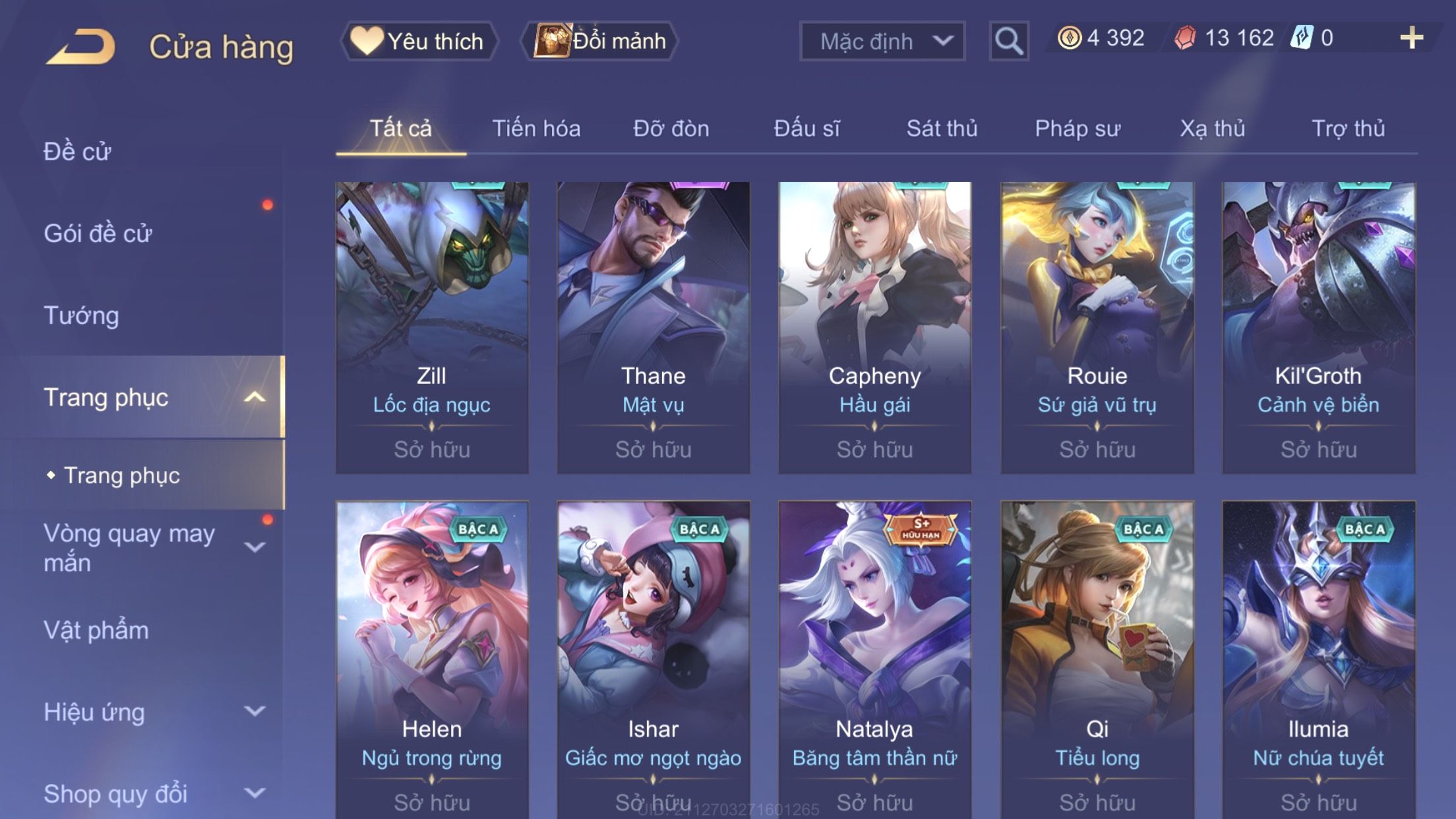The width and height of the screenshot is (1456, 819).
Task: Collapse the Trang phục sidebar section
Action: click(255, 397)
